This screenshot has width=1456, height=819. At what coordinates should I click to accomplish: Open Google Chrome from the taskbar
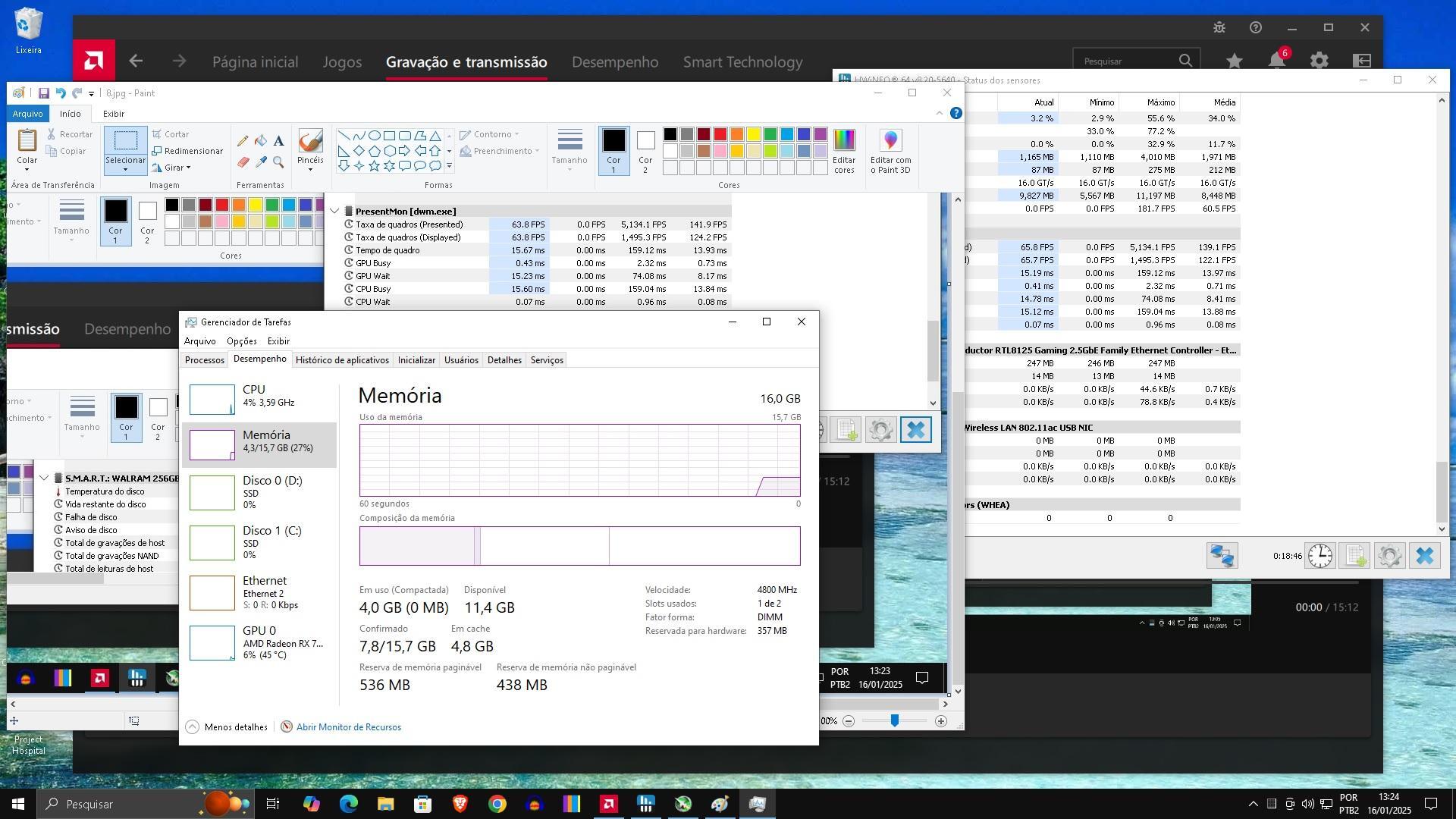[497, 804]
